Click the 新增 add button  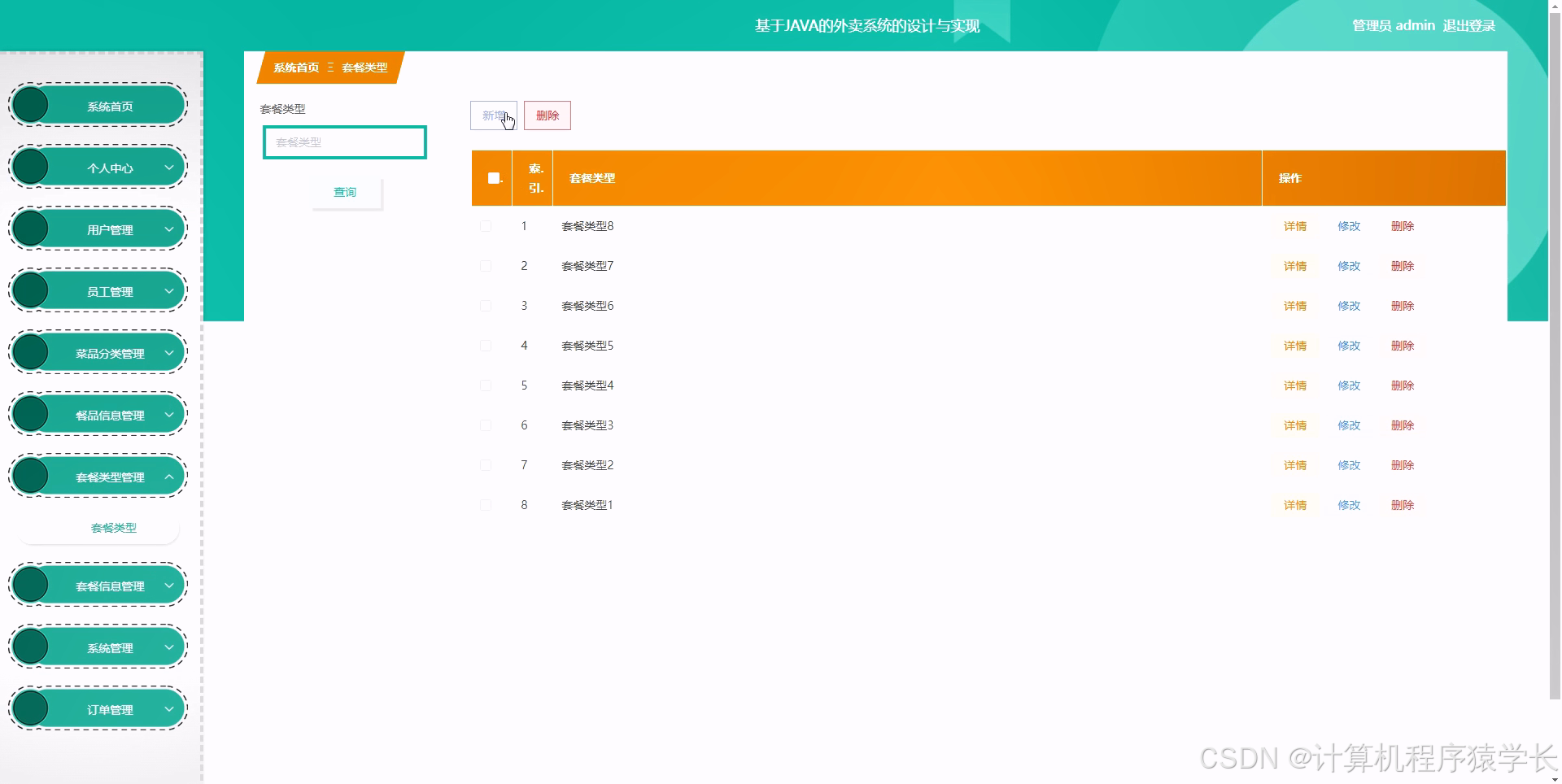coord(494,115)
